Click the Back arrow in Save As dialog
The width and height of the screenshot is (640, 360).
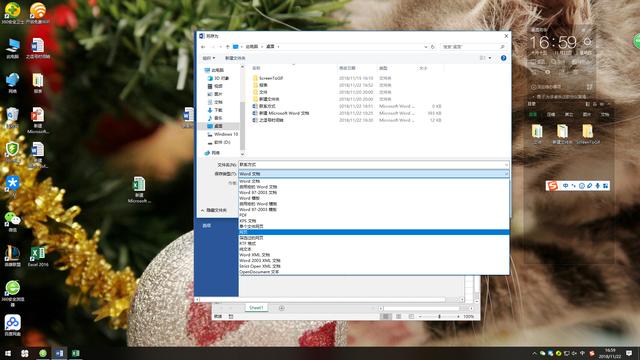[x=204, y=47]
